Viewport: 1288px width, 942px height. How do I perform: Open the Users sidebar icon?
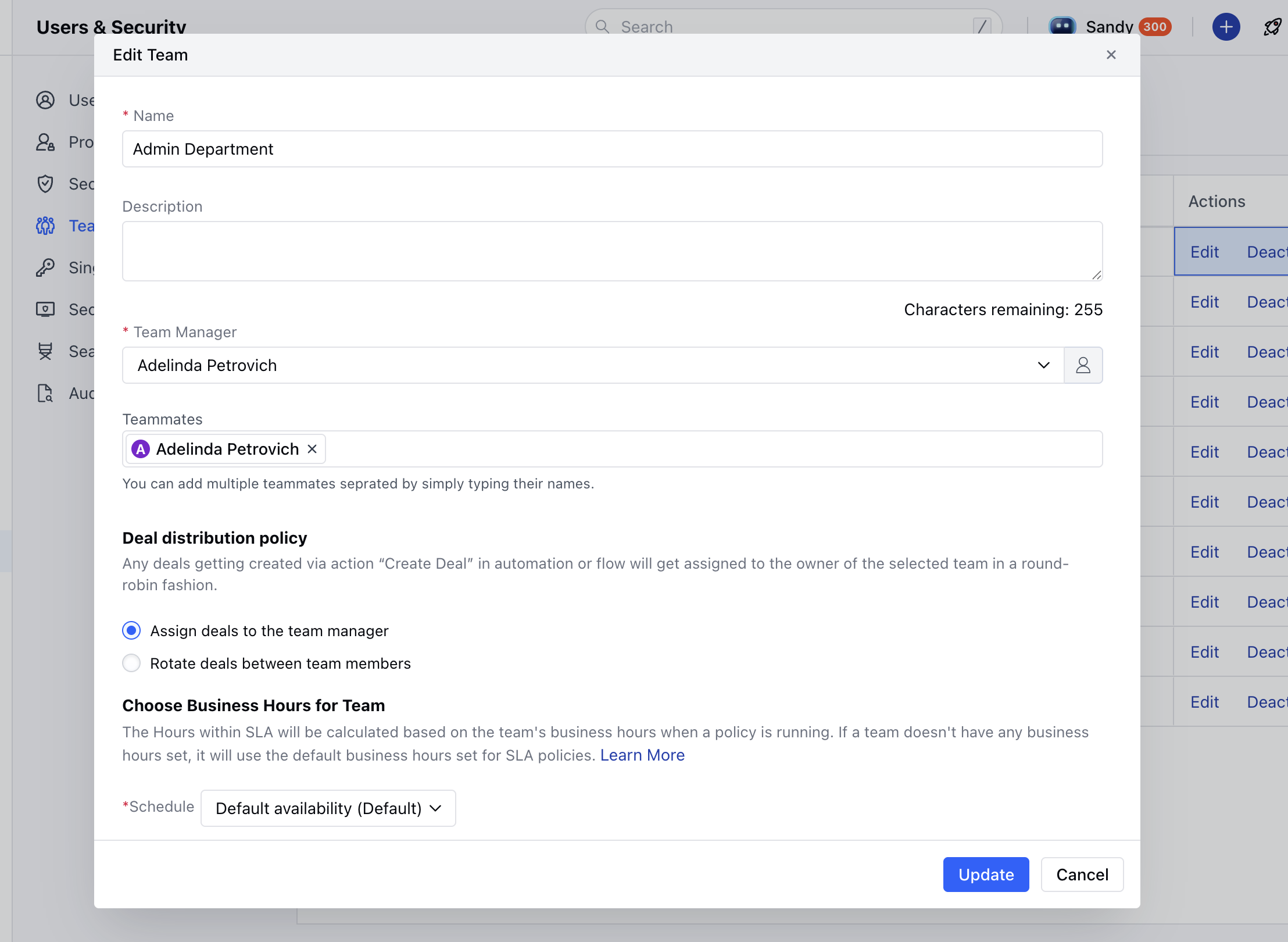tap(45, 100)
